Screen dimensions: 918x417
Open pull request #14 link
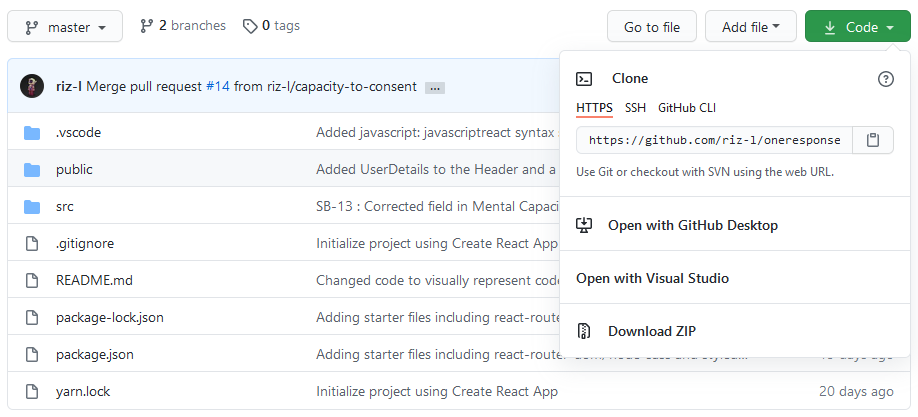(218, 86)
